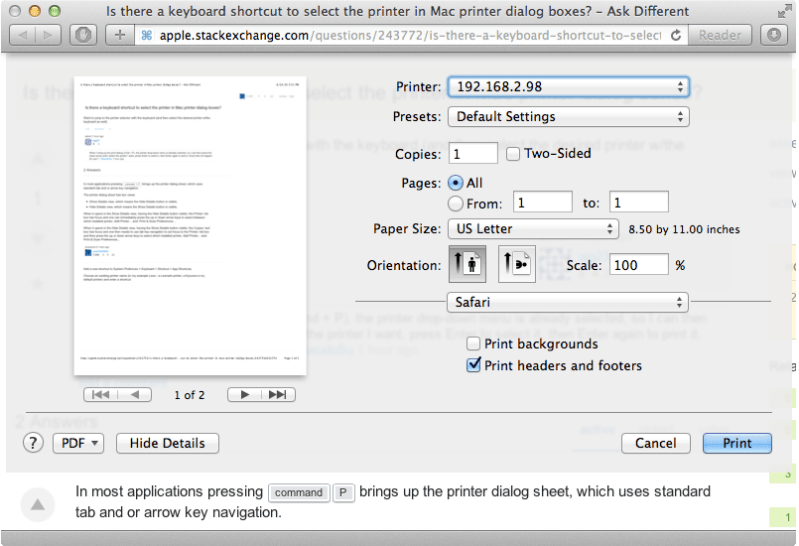
Task: Click the From page number field
Action: [x=542, y=202]
